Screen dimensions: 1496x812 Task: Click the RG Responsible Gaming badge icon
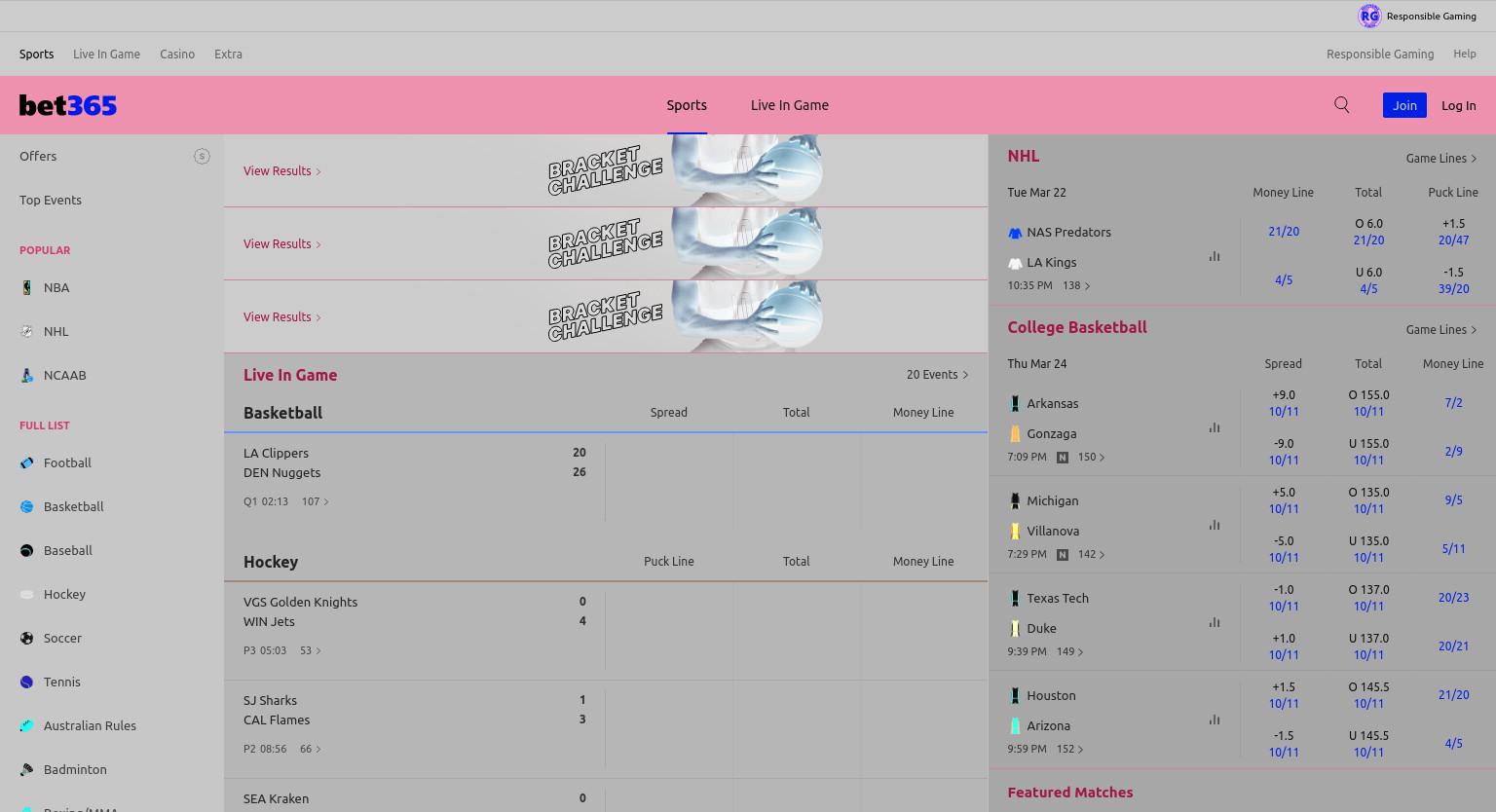coord(1369,16)
